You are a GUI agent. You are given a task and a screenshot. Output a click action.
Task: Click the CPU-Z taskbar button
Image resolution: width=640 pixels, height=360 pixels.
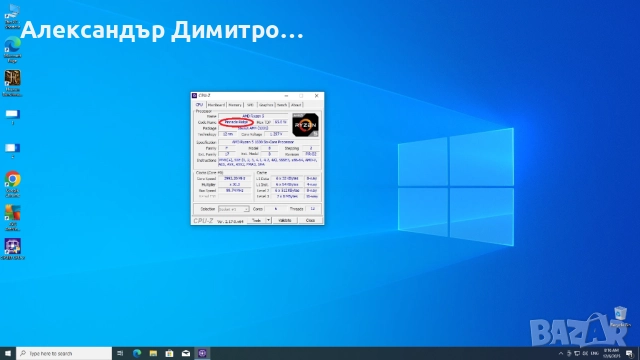[x=202, y=353]
